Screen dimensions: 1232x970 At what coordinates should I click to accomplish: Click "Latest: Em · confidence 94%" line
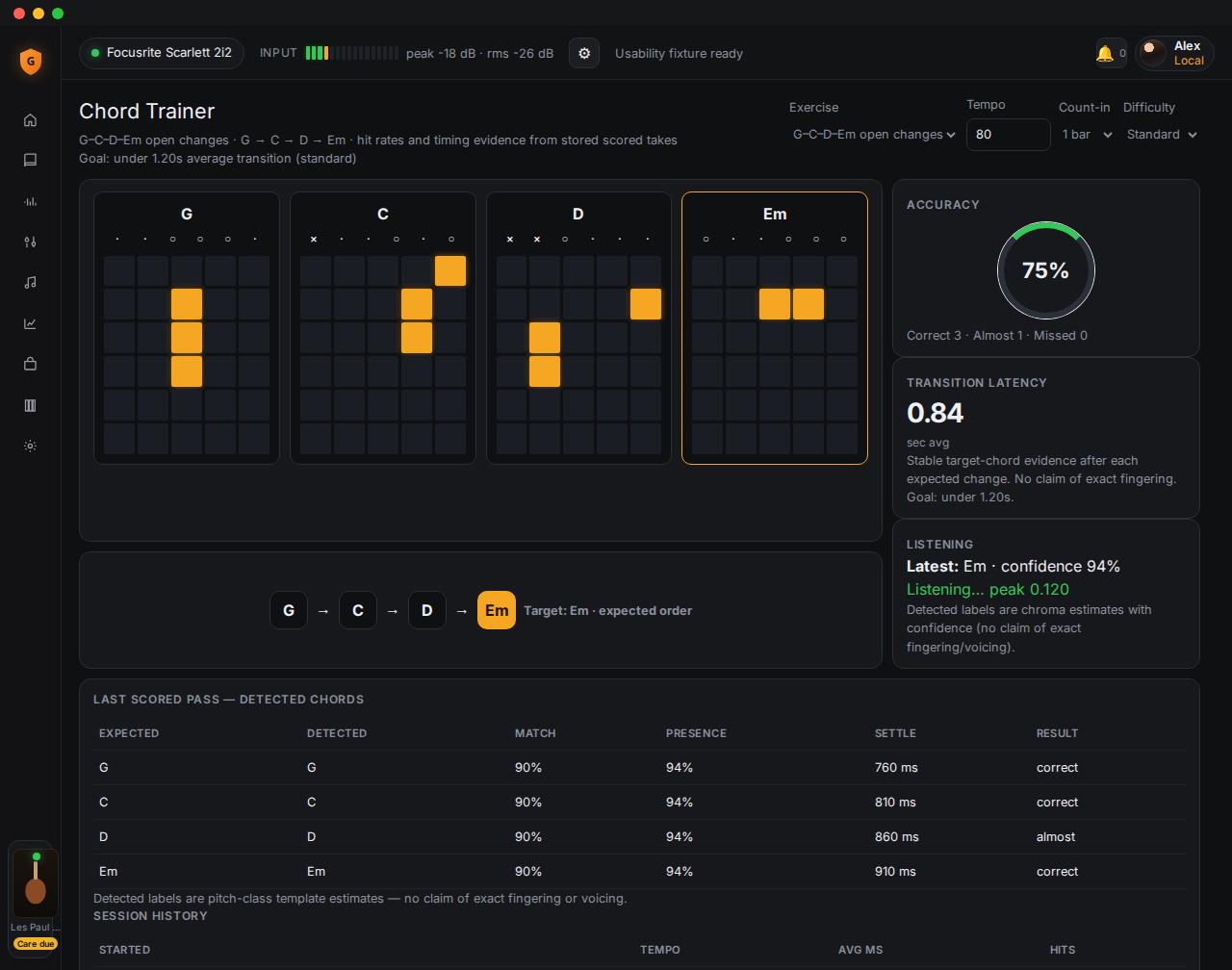1014,566
